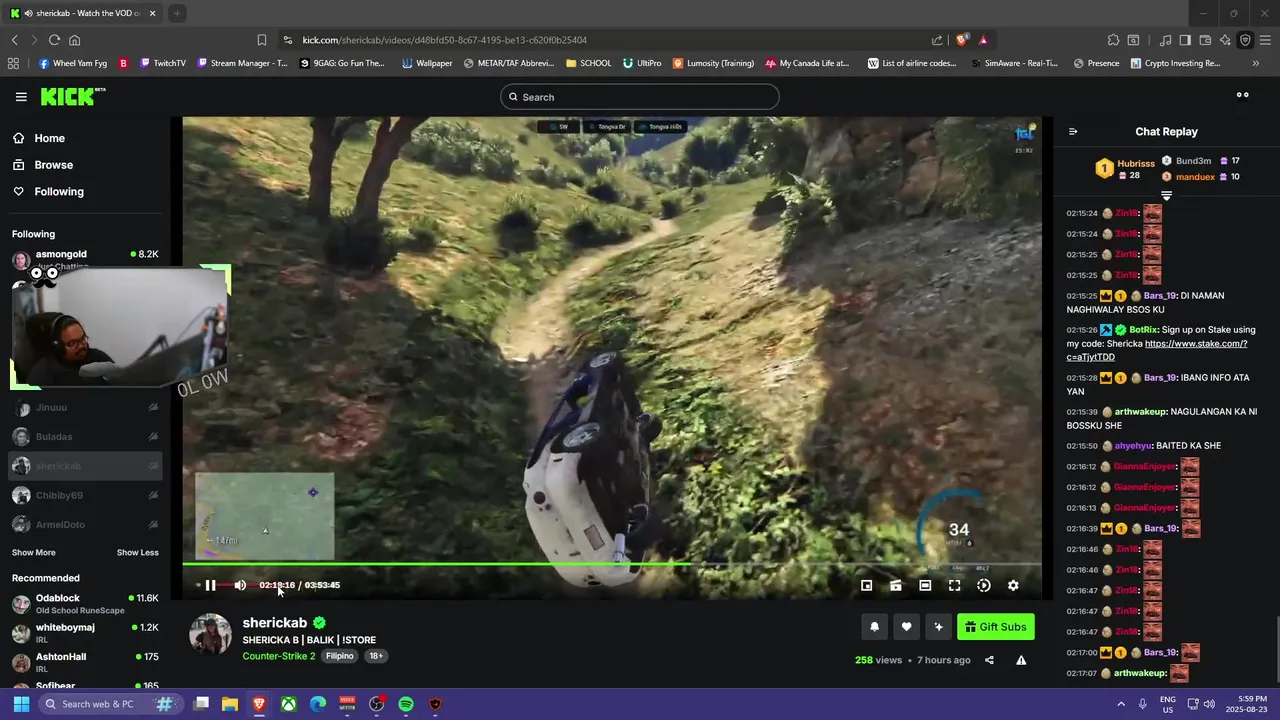Go to Kick home via logo
Screen dimensions: 1280x720
pos(72,96)
